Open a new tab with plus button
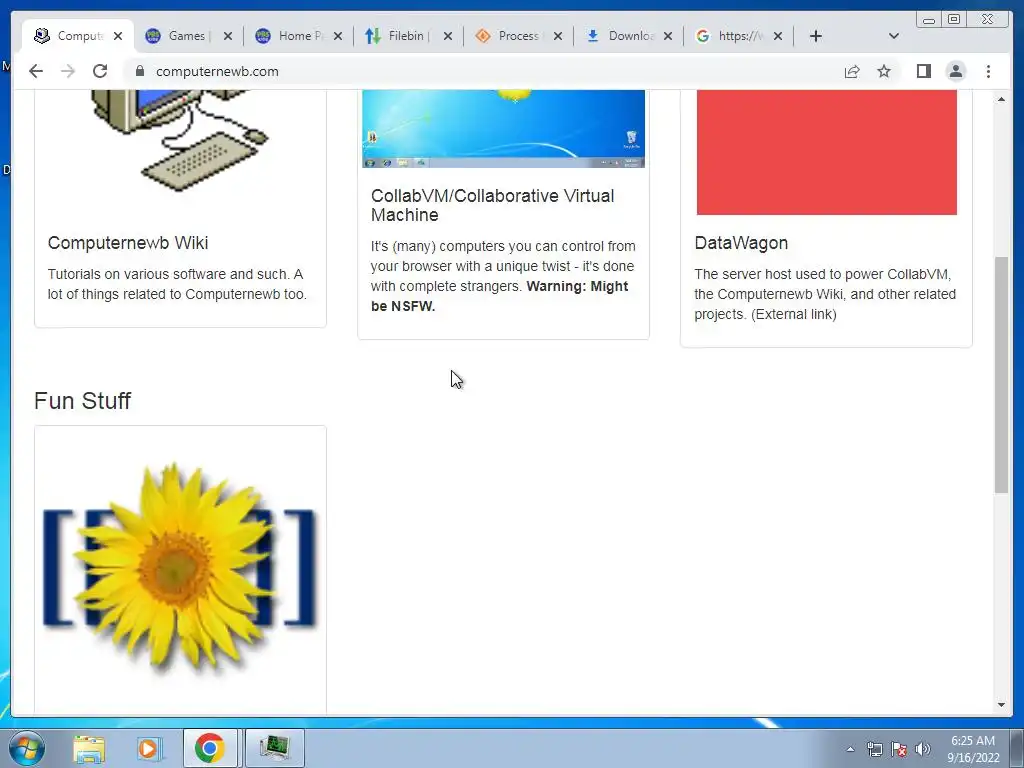This screenshot has height=768, width=1024. (x=816, y=36)
